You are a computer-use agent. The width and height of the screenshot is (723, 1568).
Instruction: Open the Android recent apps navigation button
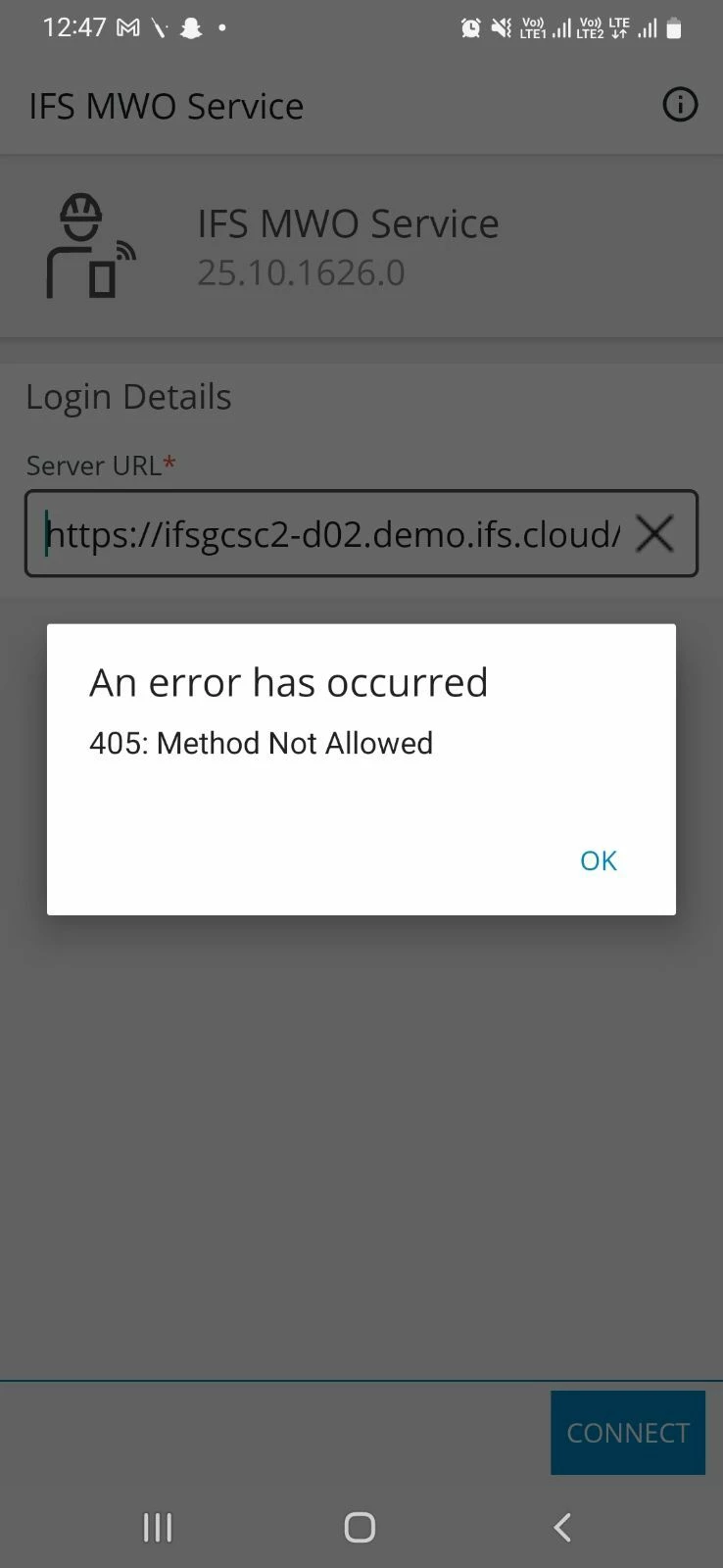157,1527
